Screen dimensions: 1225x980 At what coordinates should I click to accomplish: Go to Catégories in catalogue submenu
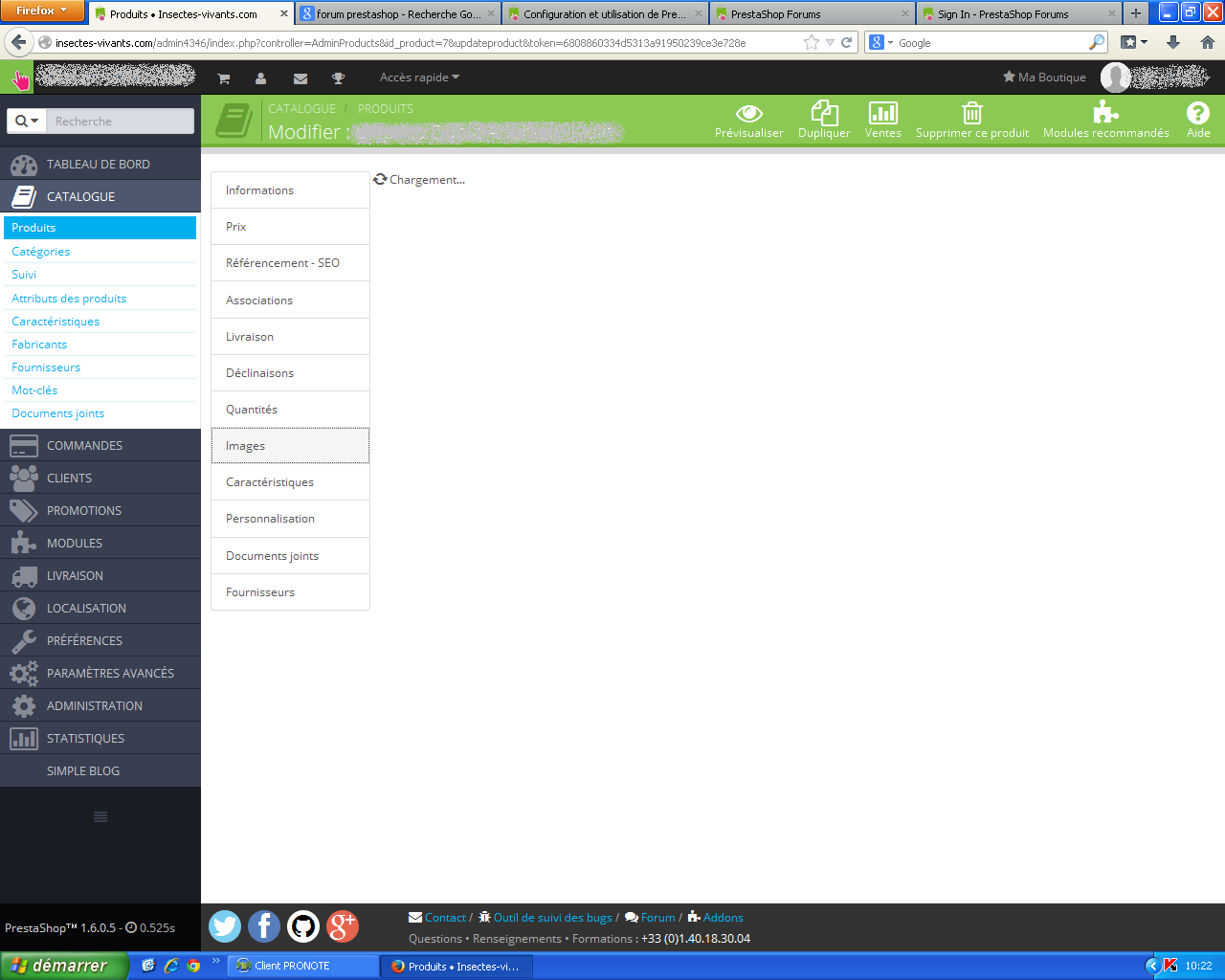click(40, 252)
